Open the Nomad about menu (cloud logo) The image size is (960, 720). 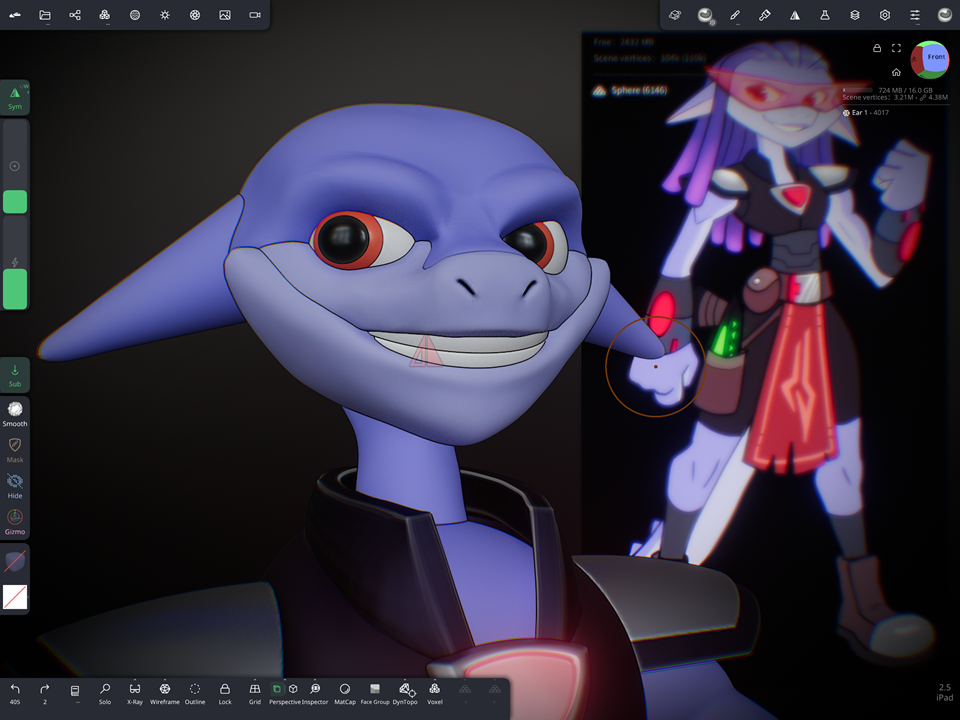(15, 15)
